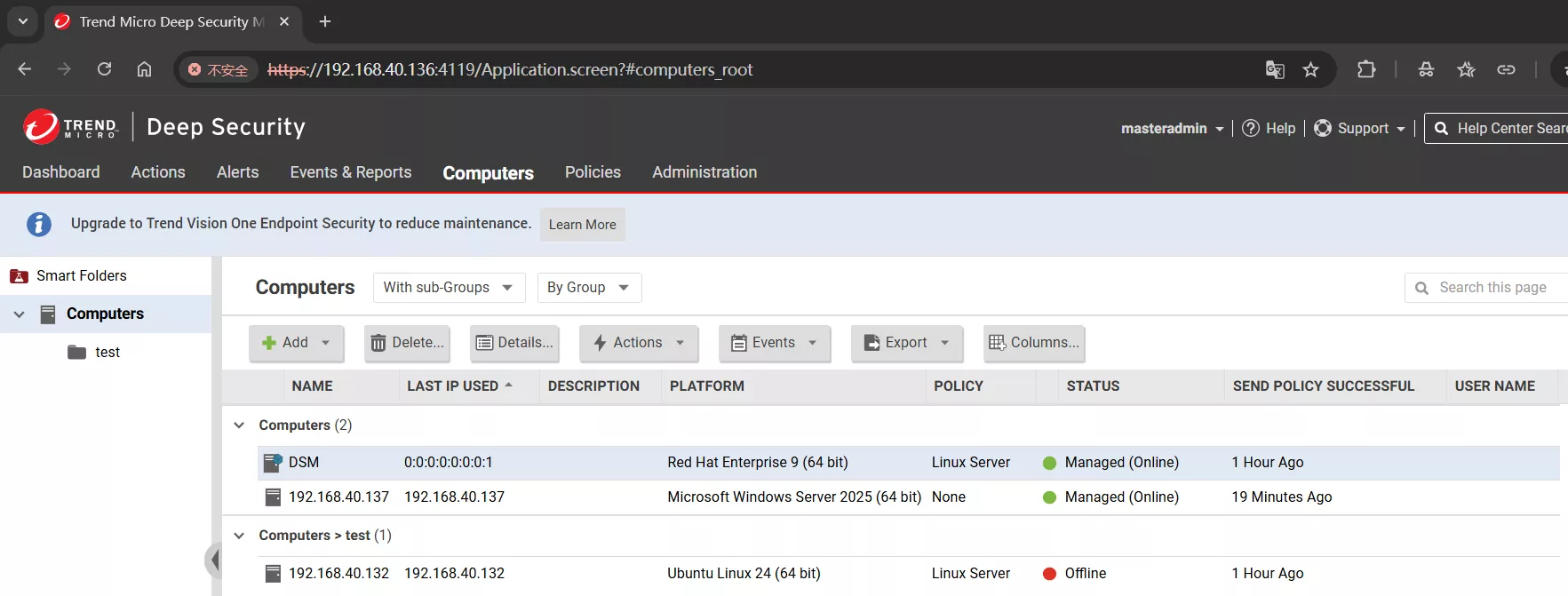Click the Learn More button
Image resolution: width=1568 pixels, height=596 pixels.
[582, 225]
